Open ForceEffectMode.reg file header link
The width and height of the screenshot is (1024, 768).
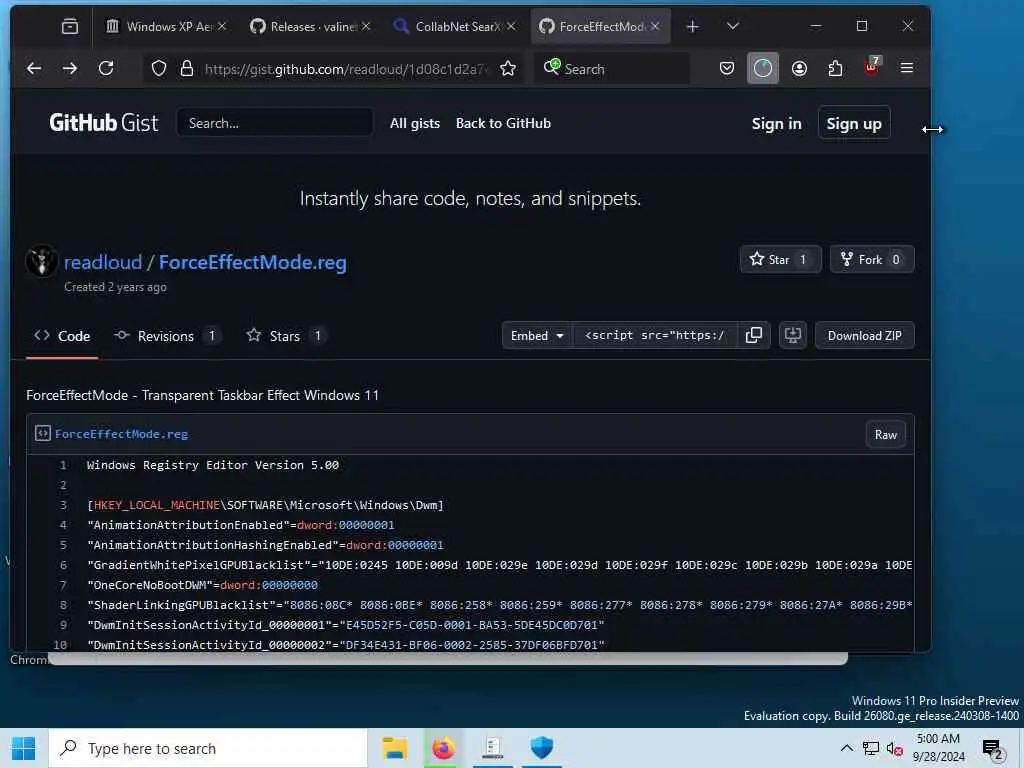click(x=121, y=434)
